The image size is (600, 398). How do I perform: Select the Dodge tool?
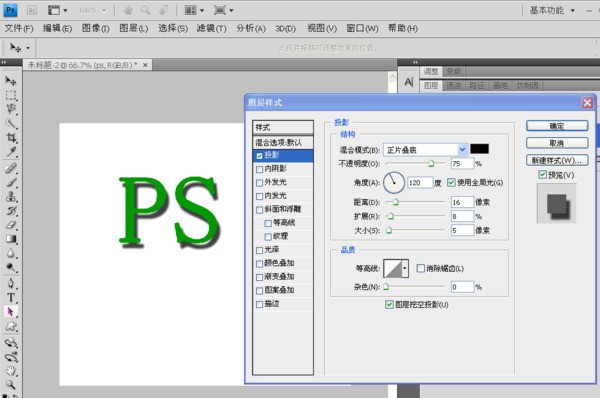tap(10, 268)
